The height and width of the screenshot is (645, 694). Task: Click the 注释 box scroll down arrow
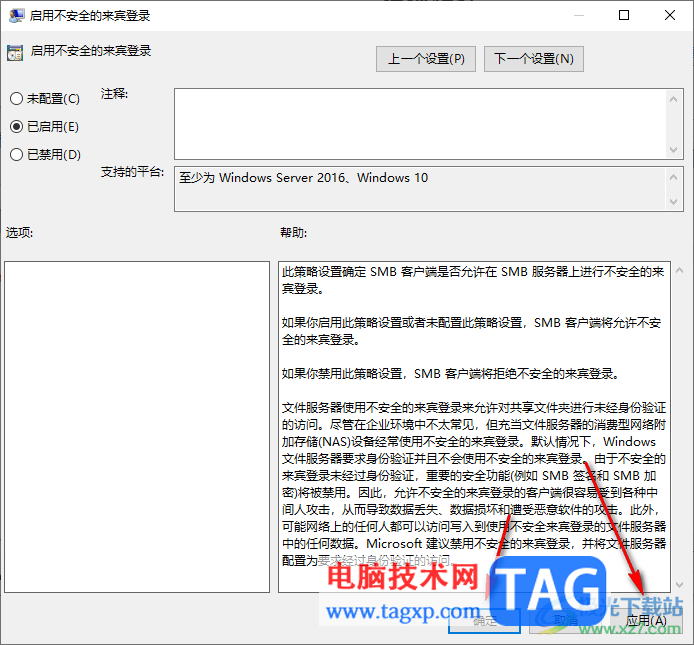(674, 150)
